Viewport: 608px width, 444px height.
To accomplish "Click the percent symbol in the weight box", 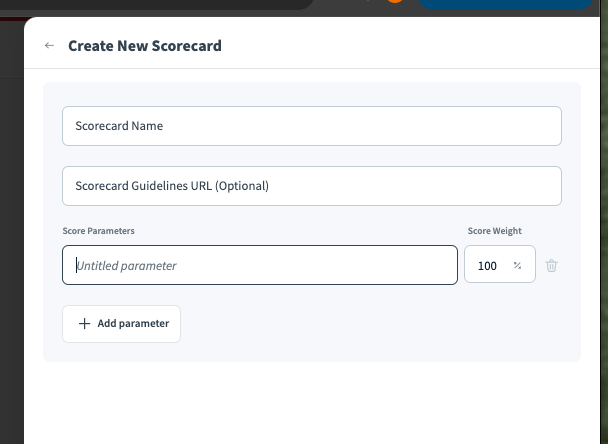I will pos(517,266).
